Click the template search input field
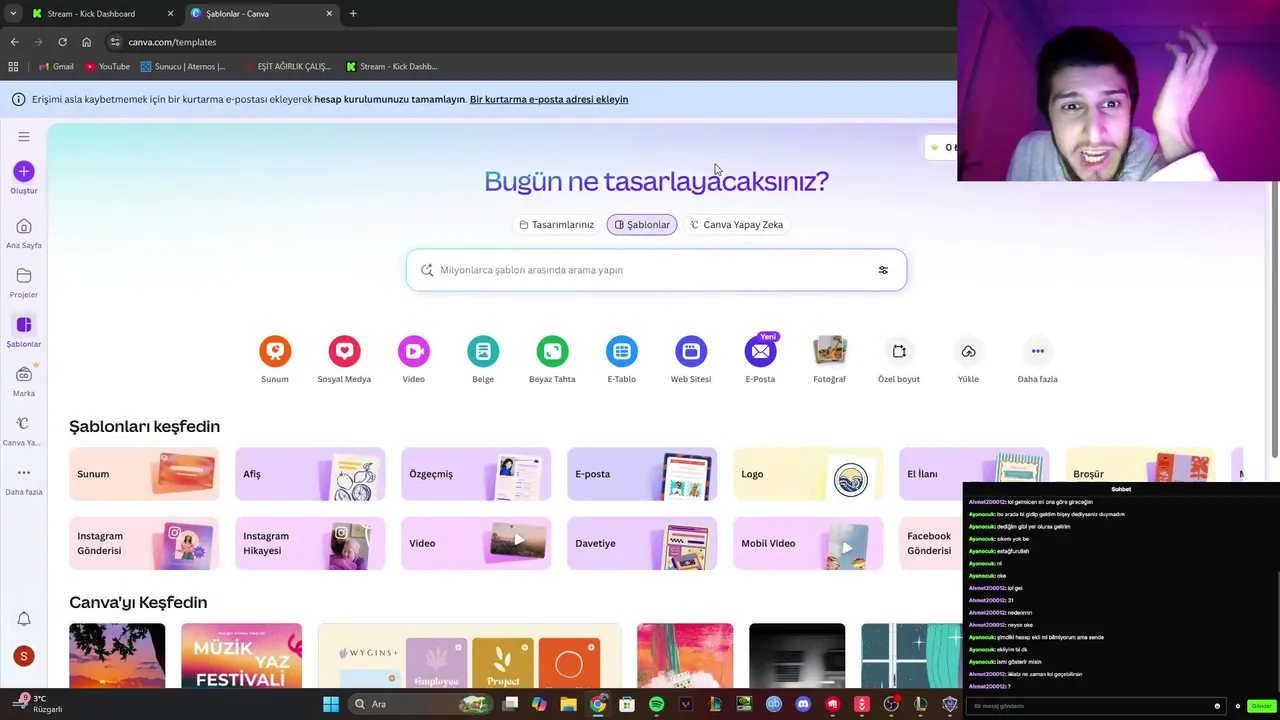Screen dimensions: 1280x720 (x=656, y=270)
